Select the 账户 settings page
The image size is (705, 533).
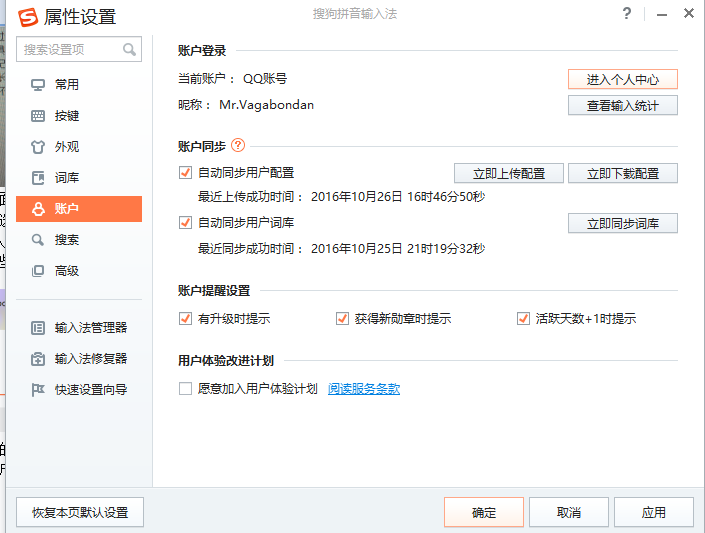79,209
